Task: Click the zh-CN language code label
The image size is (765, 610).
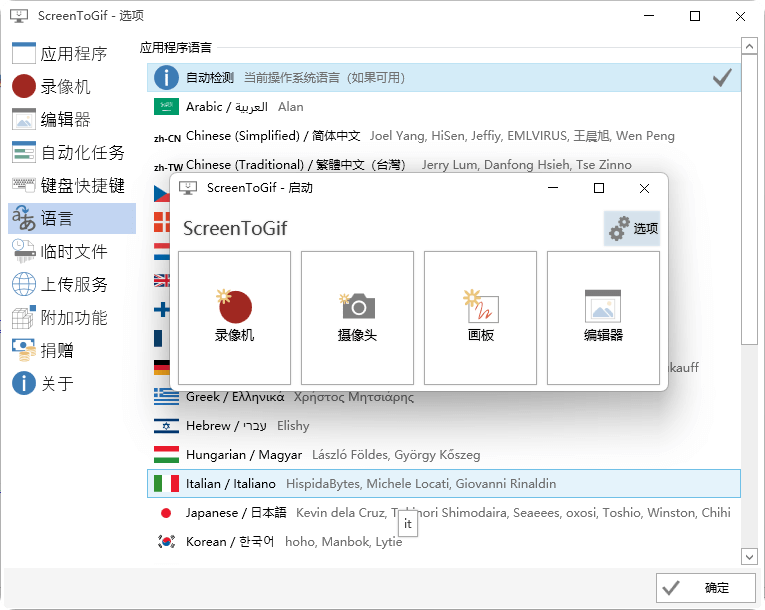Action: click(x=167, y=139)
